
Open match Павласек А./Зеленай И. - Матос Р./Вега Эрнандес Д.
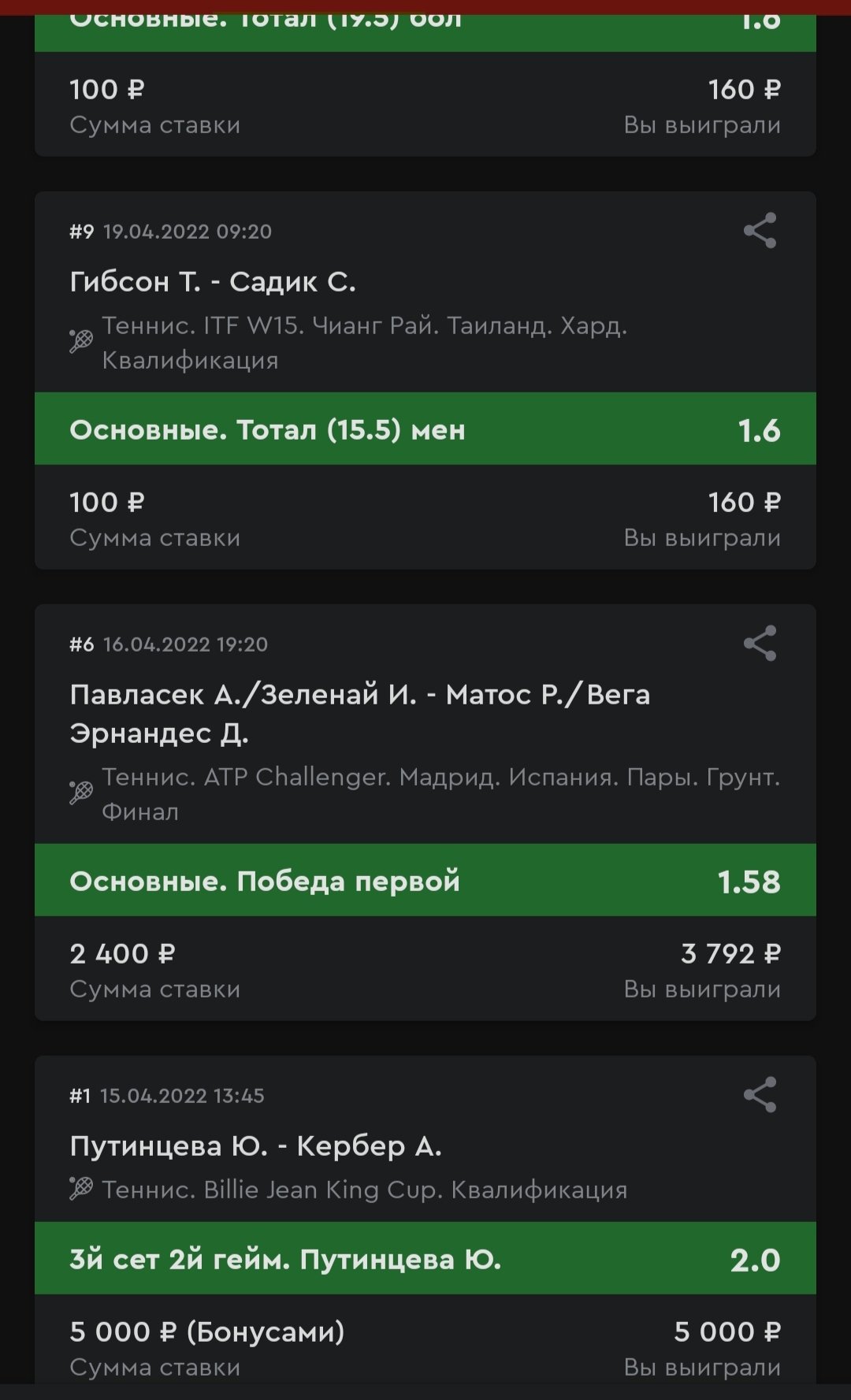359,714
